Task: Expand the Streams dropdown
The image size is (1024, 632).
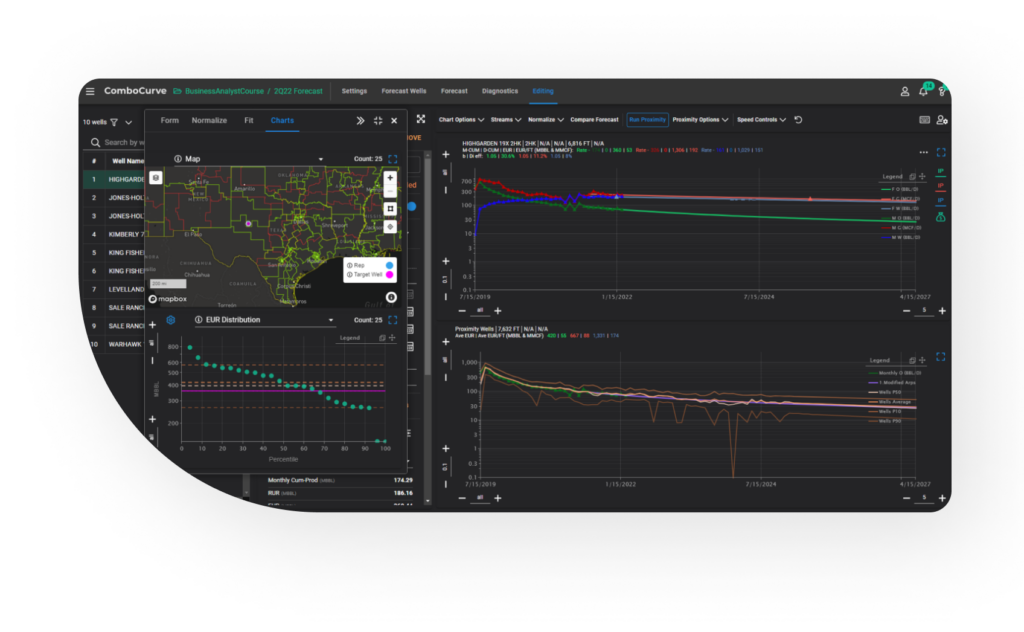Action: pyautogui.click(x=505, y=120)
